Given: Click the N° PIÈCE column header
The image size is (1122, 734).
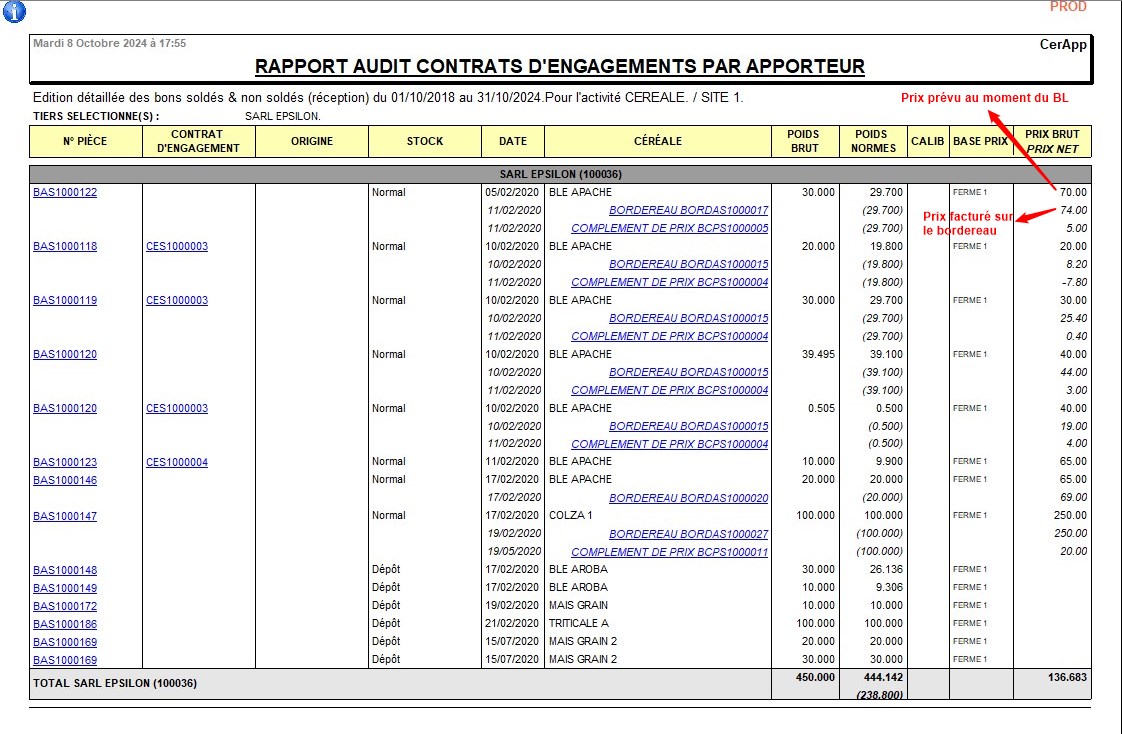Looking at the screenshot, I should tap(85, 142).
